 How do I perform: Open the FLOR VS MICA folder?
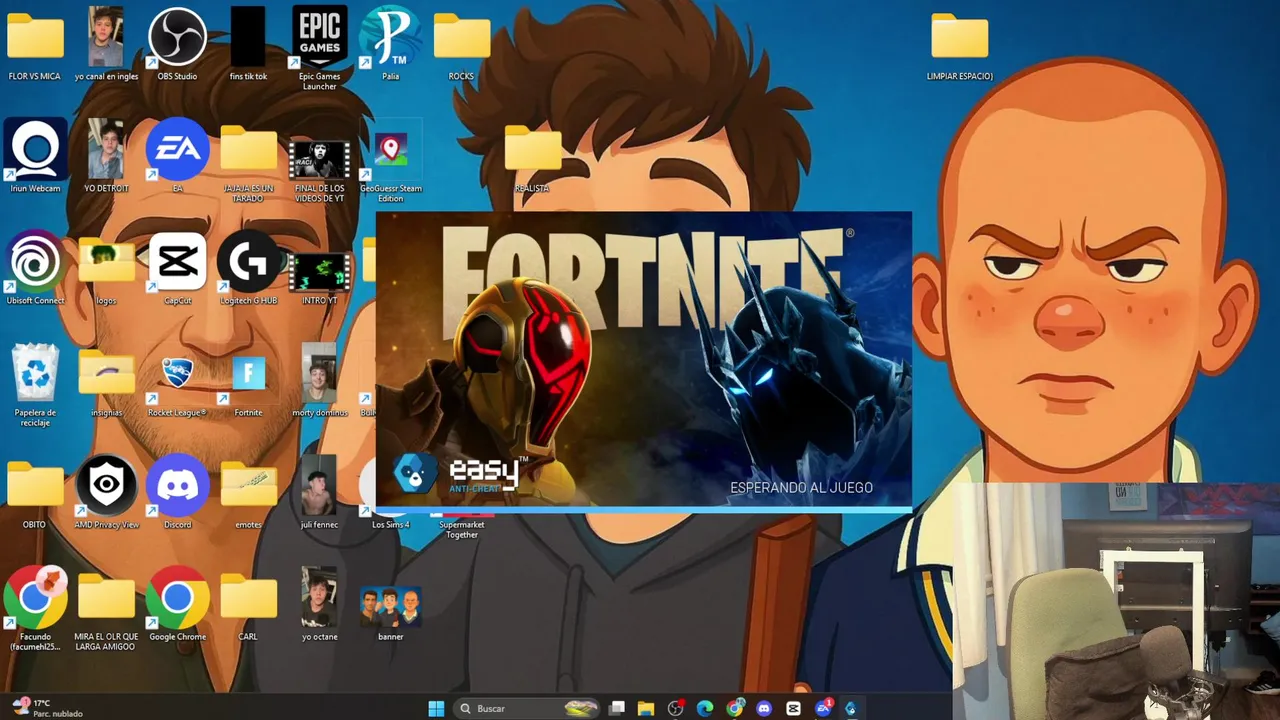(x=35, y=44)
